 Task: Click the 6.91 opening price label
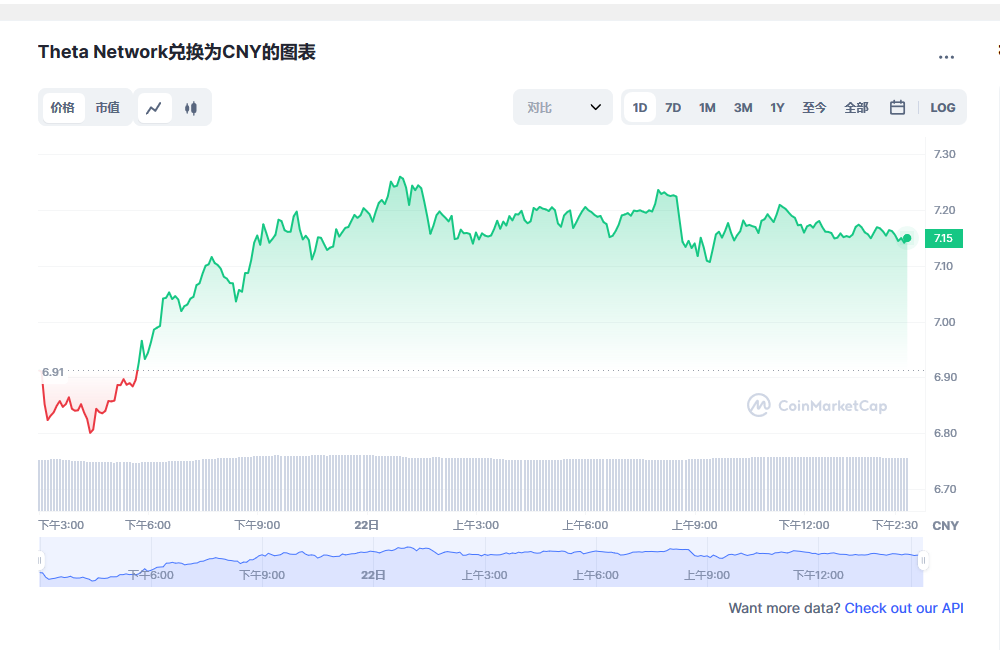53,372
